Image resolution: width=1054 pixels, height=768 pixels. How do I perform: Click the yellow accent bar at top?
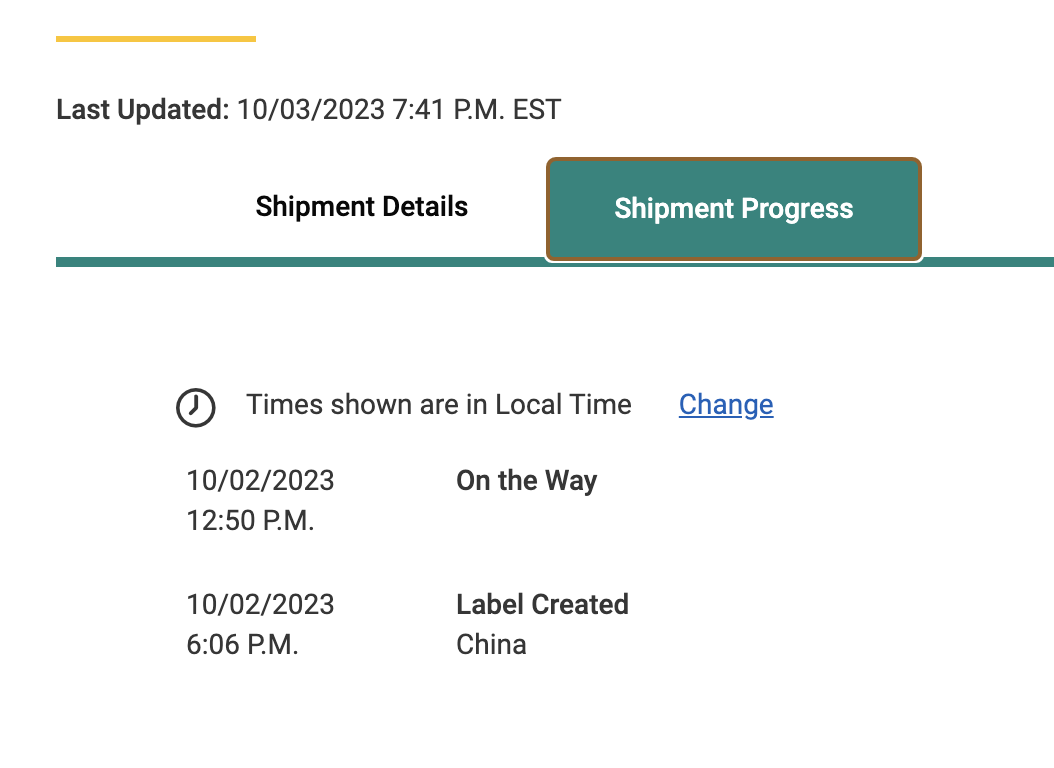point(156,39)
